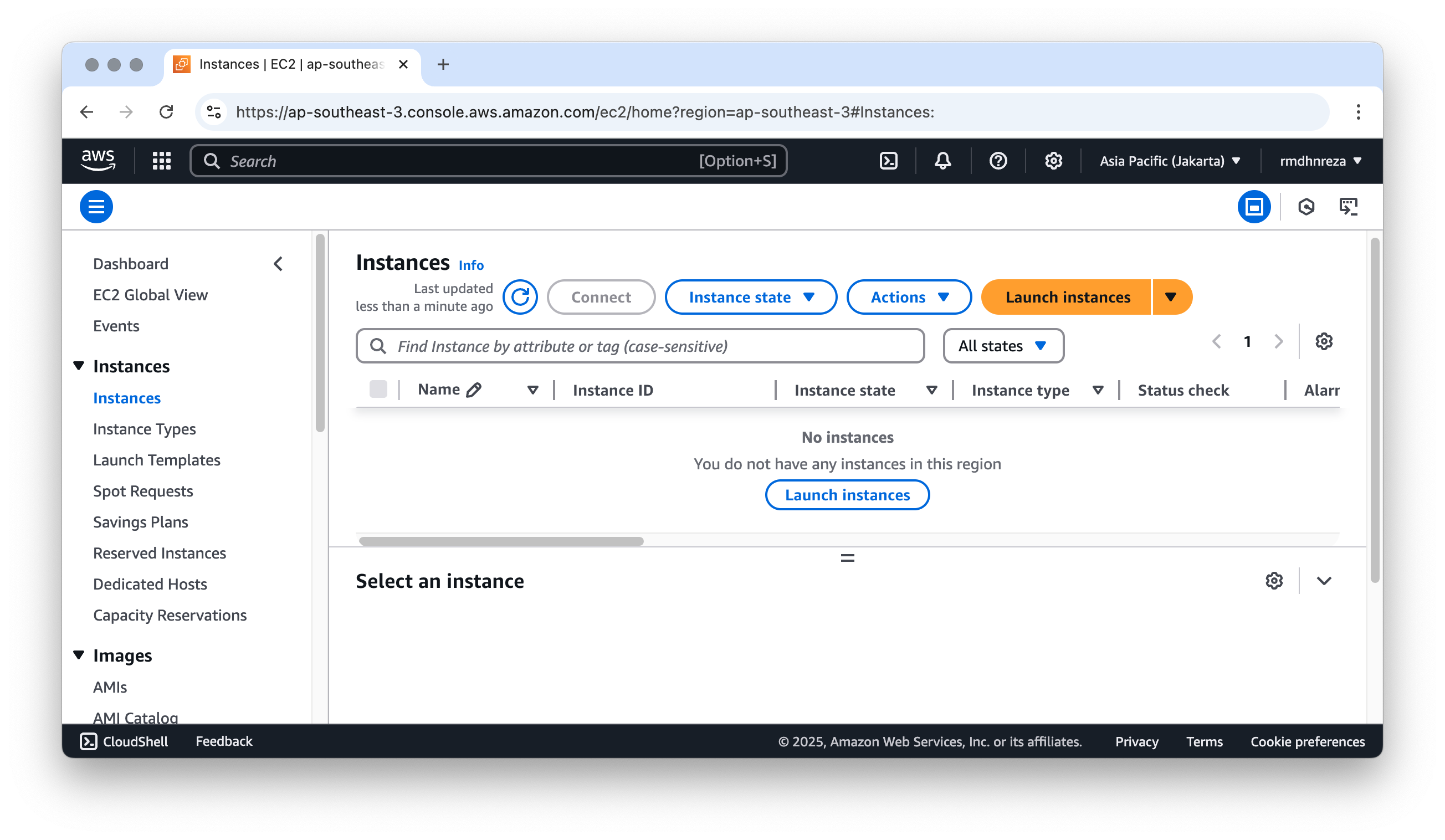The width and height of the screenshot is (1445, 840).
Task: Collapse the sidebar with the left chevron
Action: coord(279,264)
